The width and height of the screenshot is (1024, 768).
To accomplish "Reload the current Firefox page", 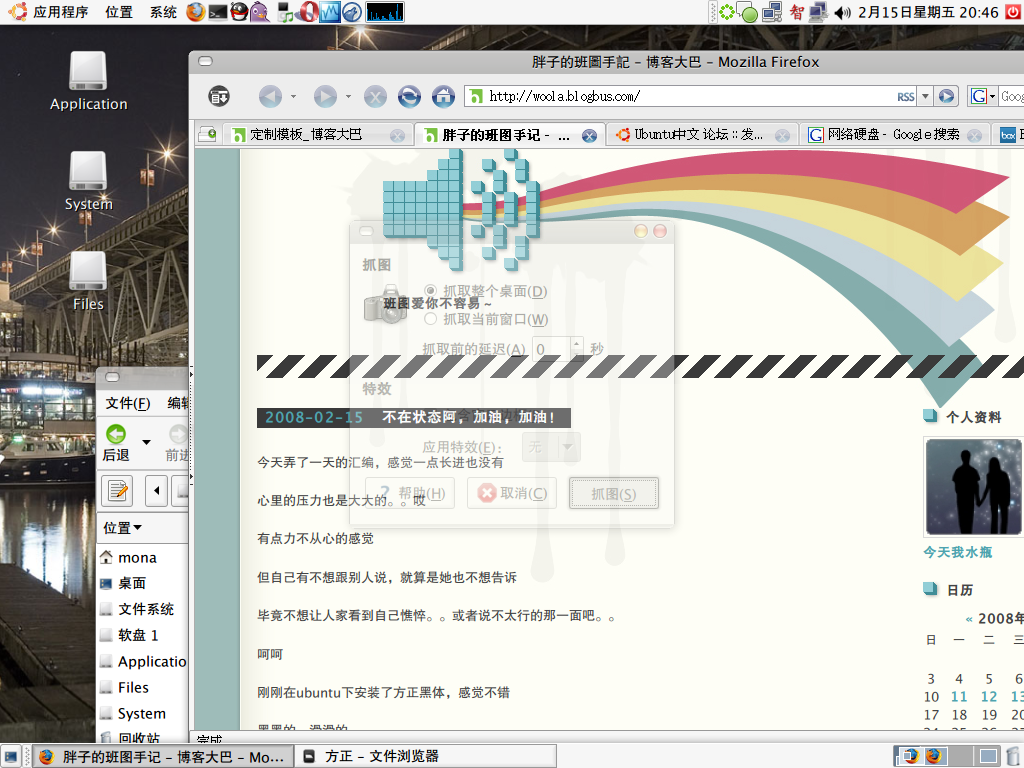I will click(x=409, y=97).
